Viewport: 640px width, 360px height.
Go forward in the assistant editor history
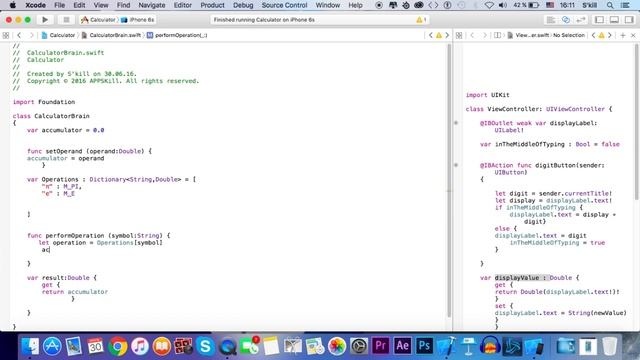484,36
